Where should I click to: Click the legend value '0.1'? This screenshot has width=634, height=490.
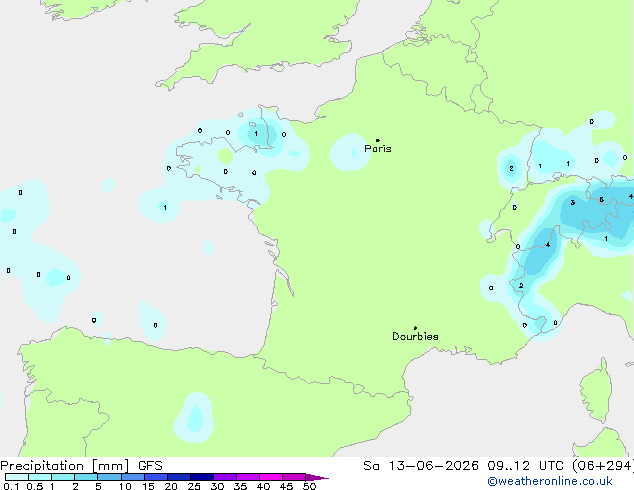[11, 486]
